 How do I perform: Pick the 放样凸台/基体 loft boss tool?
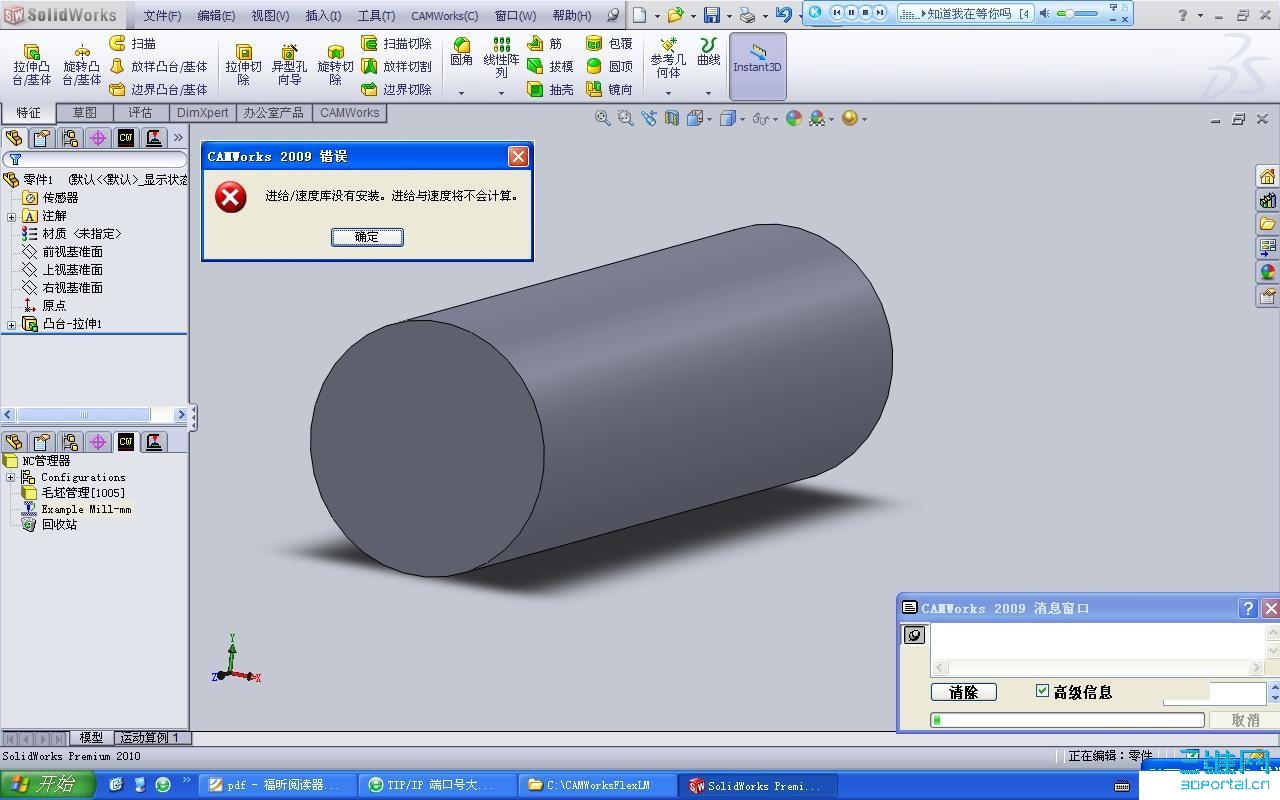point(158,66)
